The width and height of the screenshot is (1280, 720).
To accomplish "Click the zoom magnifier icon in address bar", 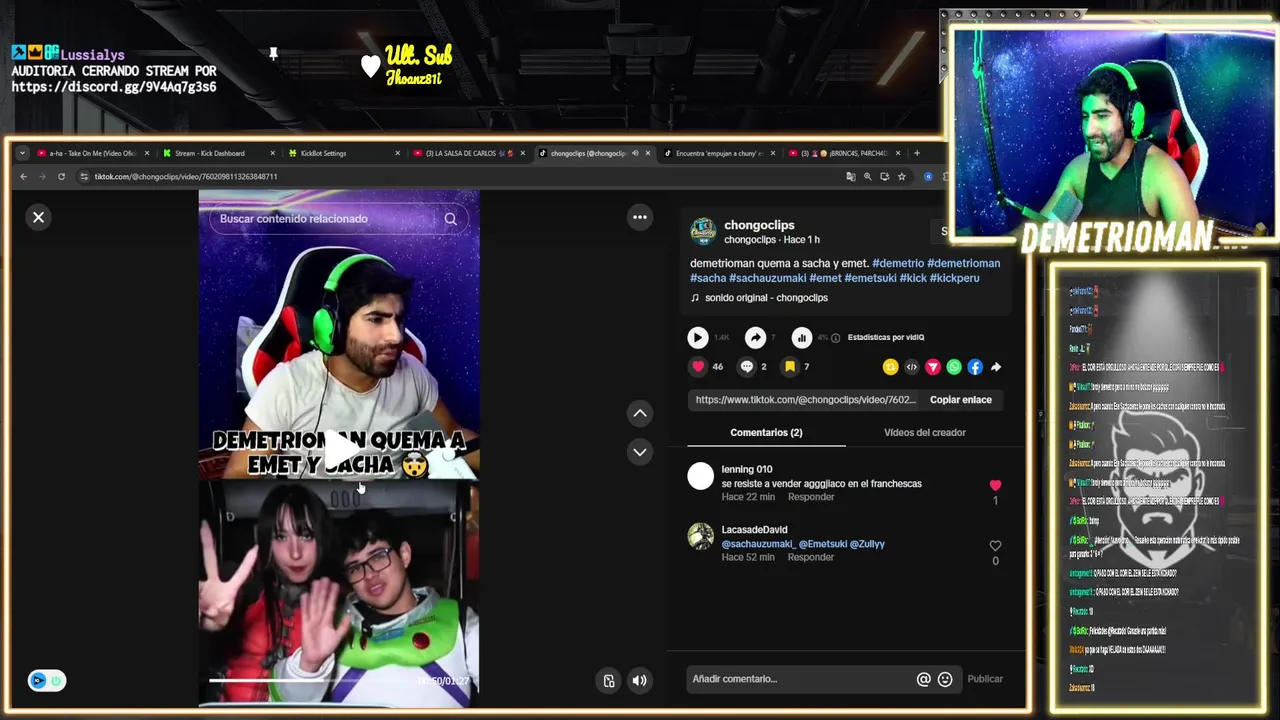I will tap(867, 177).
